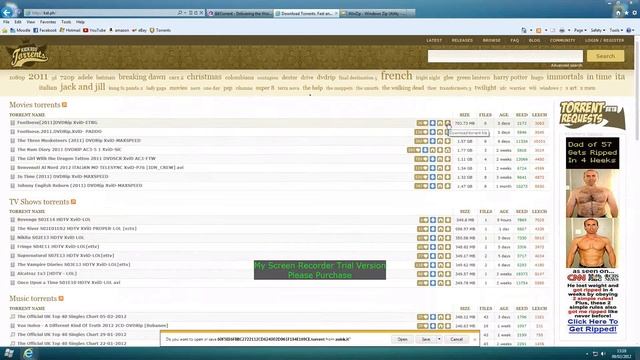Open the Favorites menu
Screen dimensions: 640x360
(48, 22)
